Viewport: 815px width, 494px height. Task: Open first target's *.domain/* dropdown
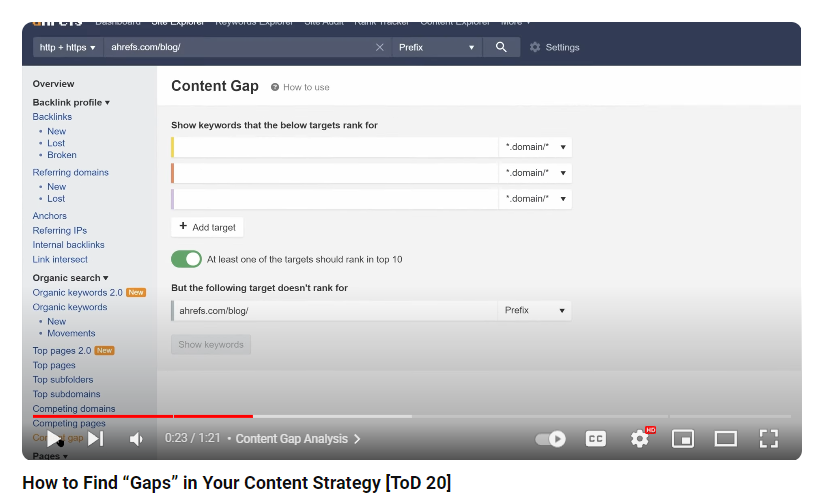click(x=535, y=147)
